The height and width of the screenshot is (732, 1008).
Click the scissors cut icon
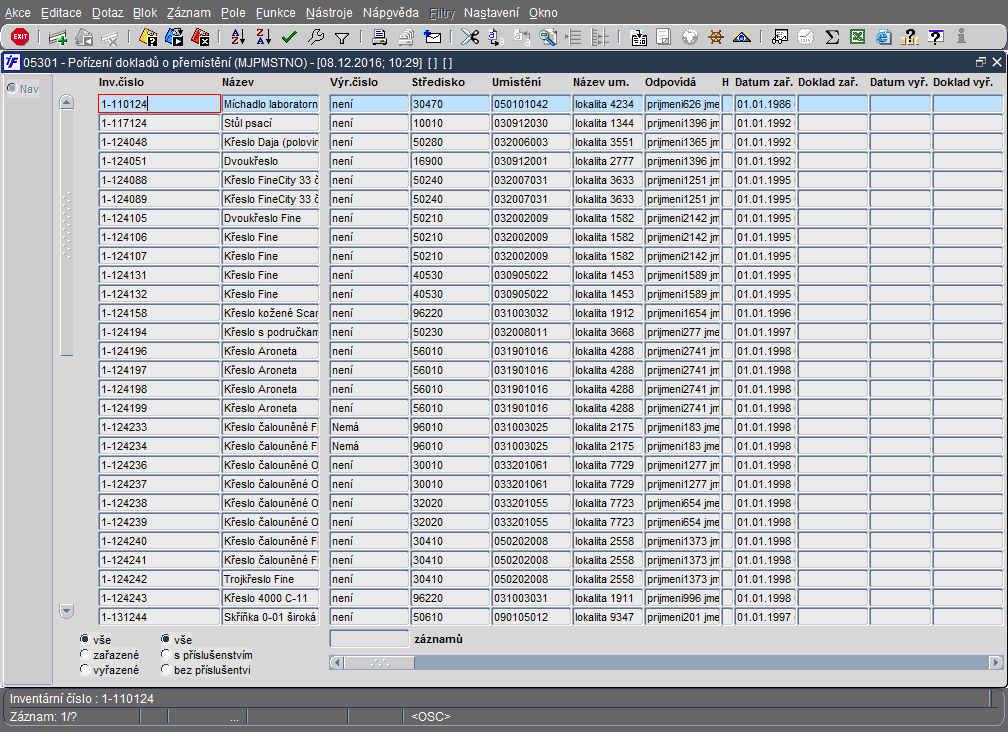[469, 37]
